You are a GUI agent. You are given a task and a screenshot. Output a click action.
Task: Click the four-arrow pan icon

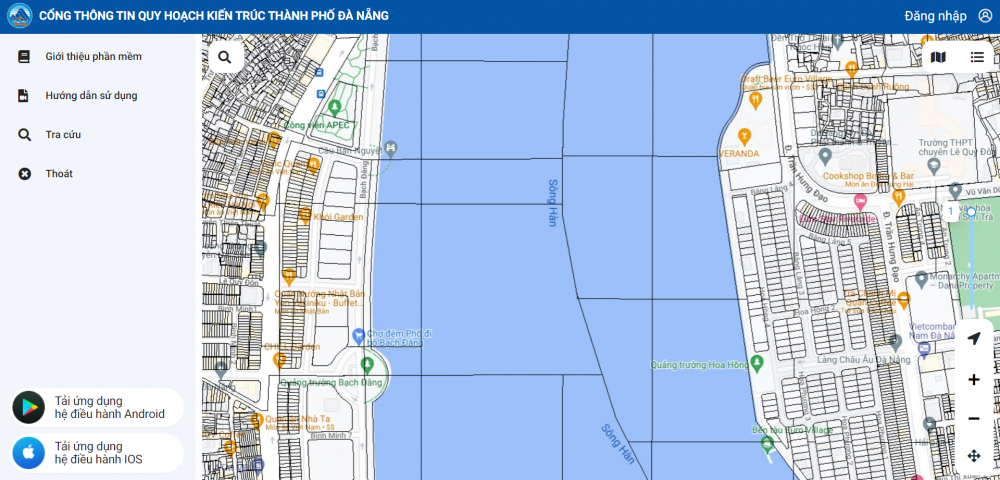click(x=974, y=456)
